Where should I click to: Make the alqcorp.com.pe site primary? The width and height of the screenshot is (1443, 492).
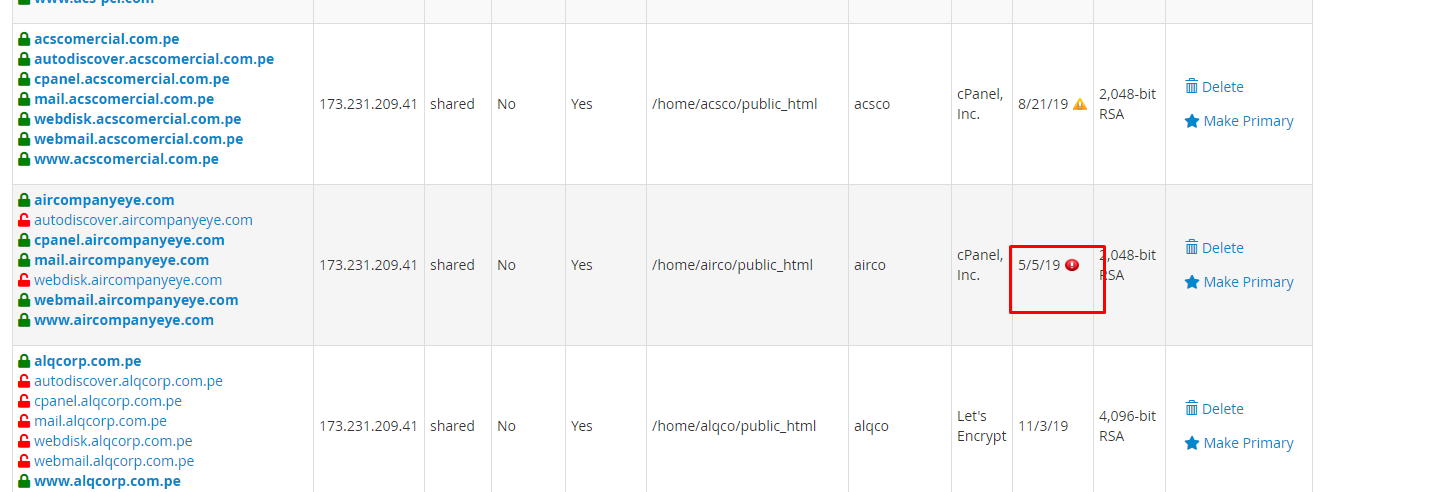tap(1248, 443)
